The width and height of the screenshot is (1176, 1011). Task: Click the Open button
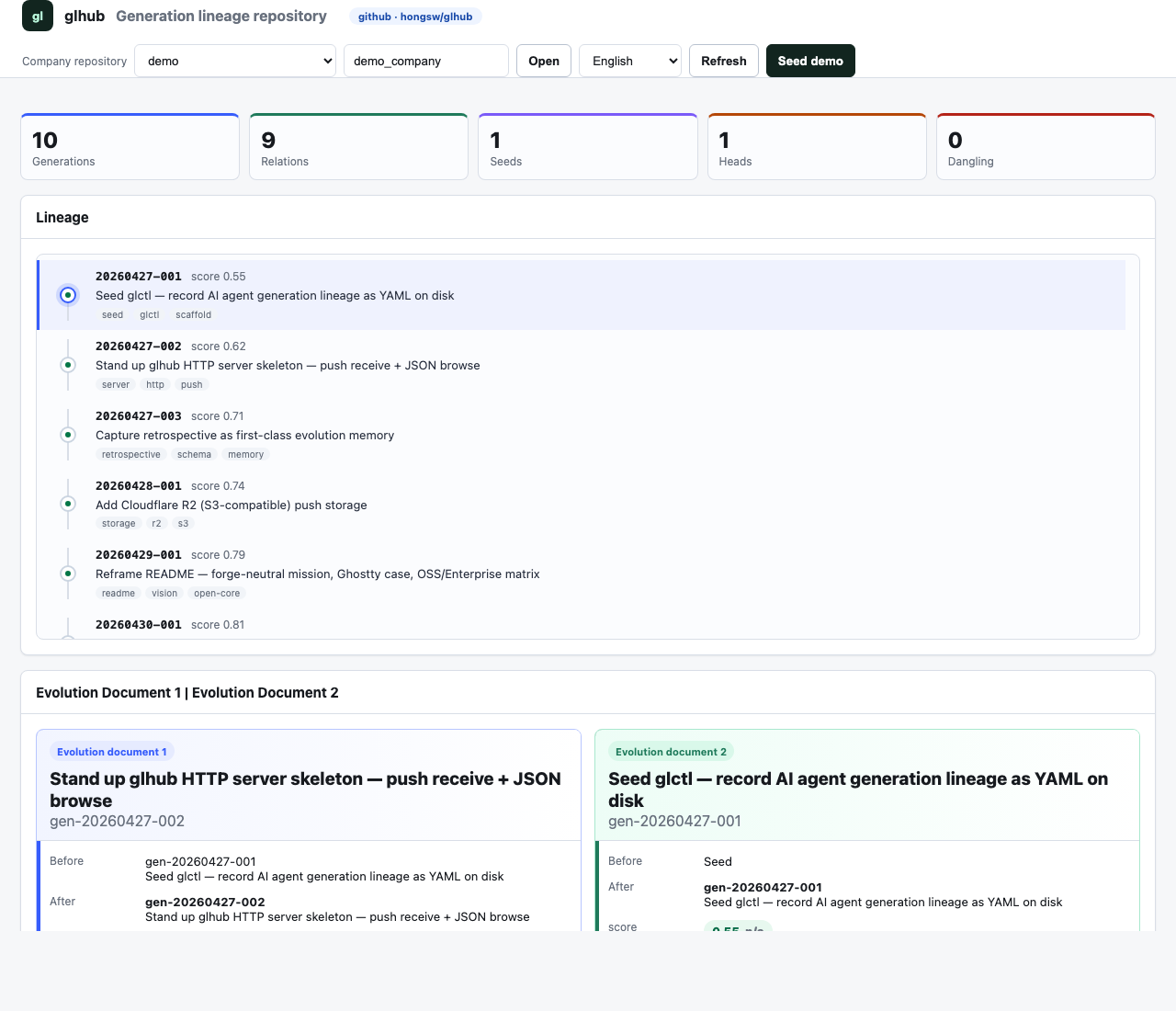[x=544, y=61]
